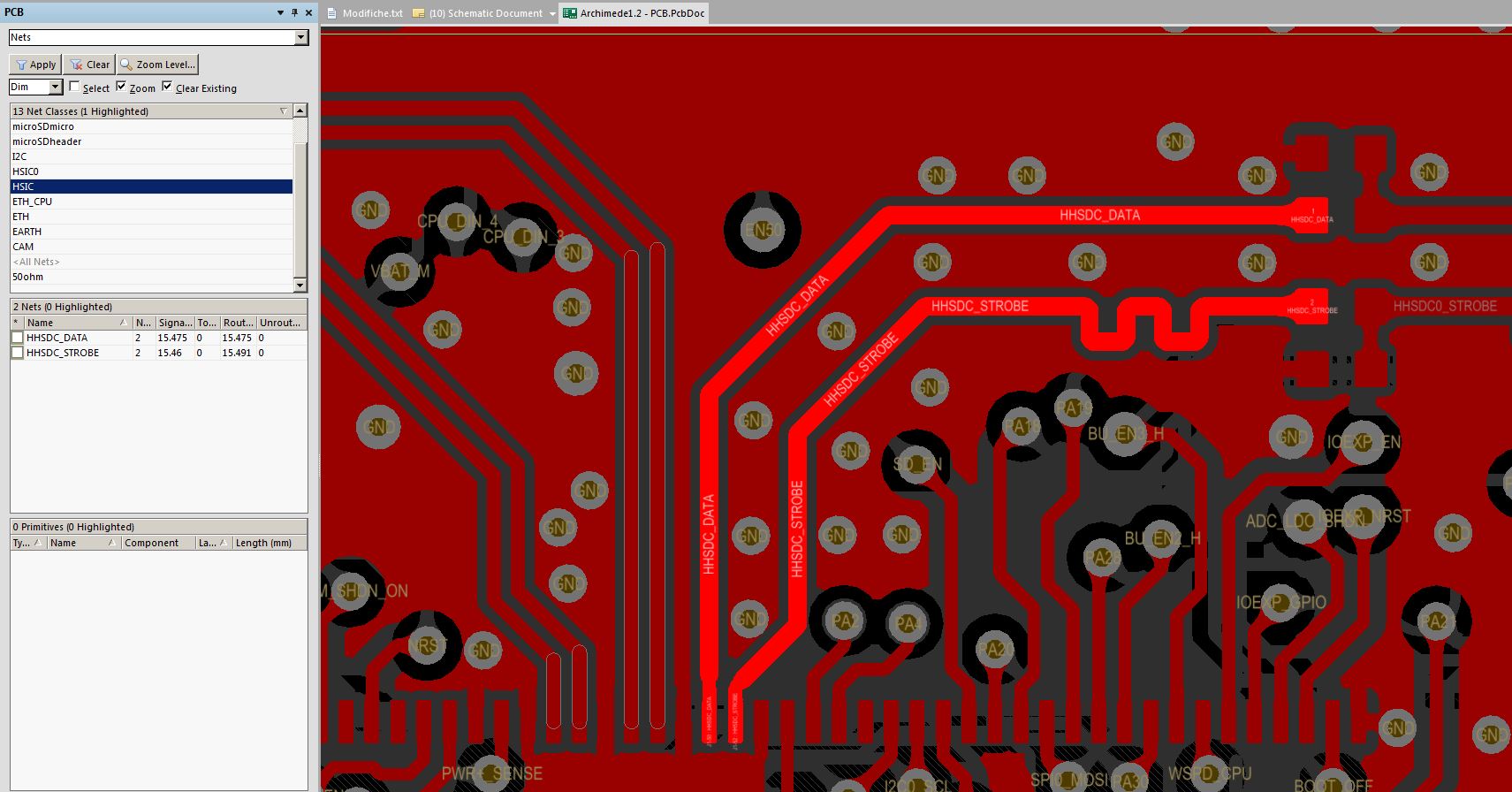Select CAM net class
Image resolution: width=1512 pixels, height=792 pixels.
[x=151, y=247]
